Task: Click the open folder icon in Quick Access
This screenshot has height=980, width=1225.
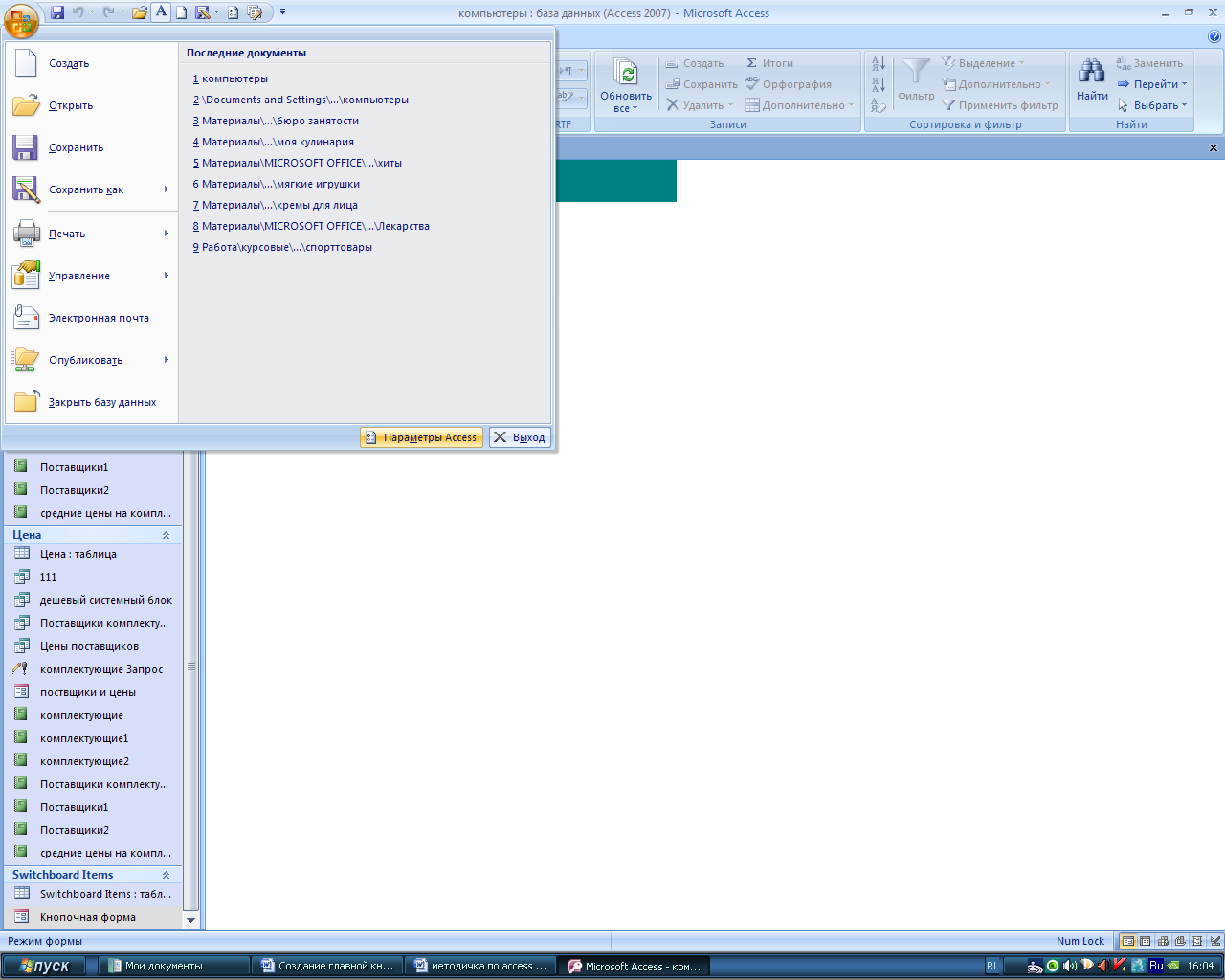Action: point(140,12)
